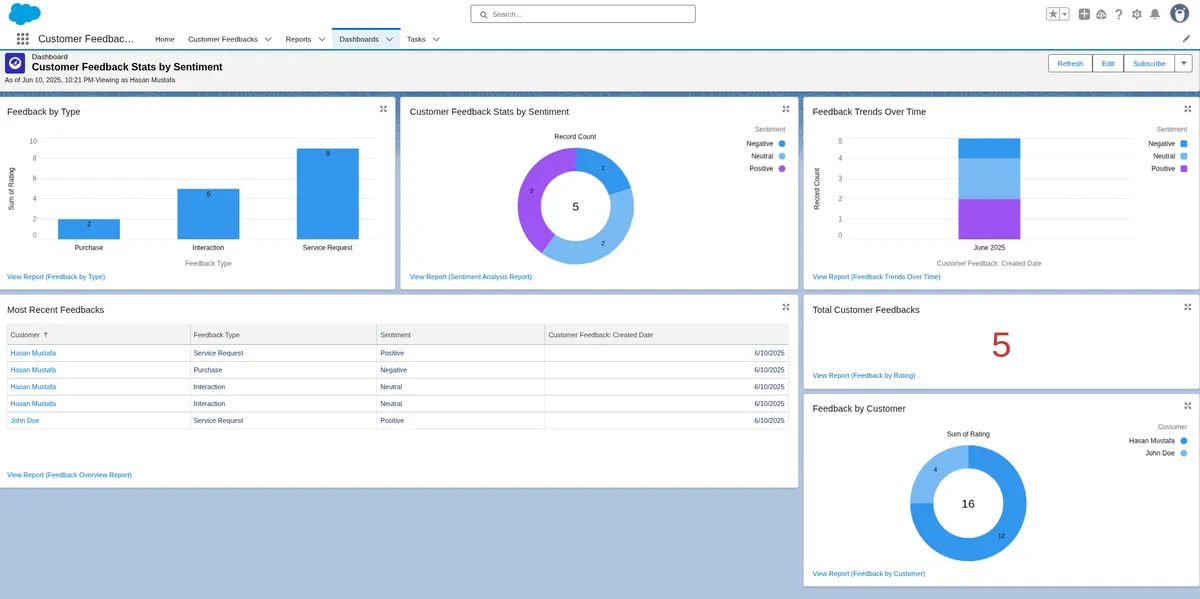Click the Subscribe button
Viewport: 1200px width, 599px height.
[1149, 63]
